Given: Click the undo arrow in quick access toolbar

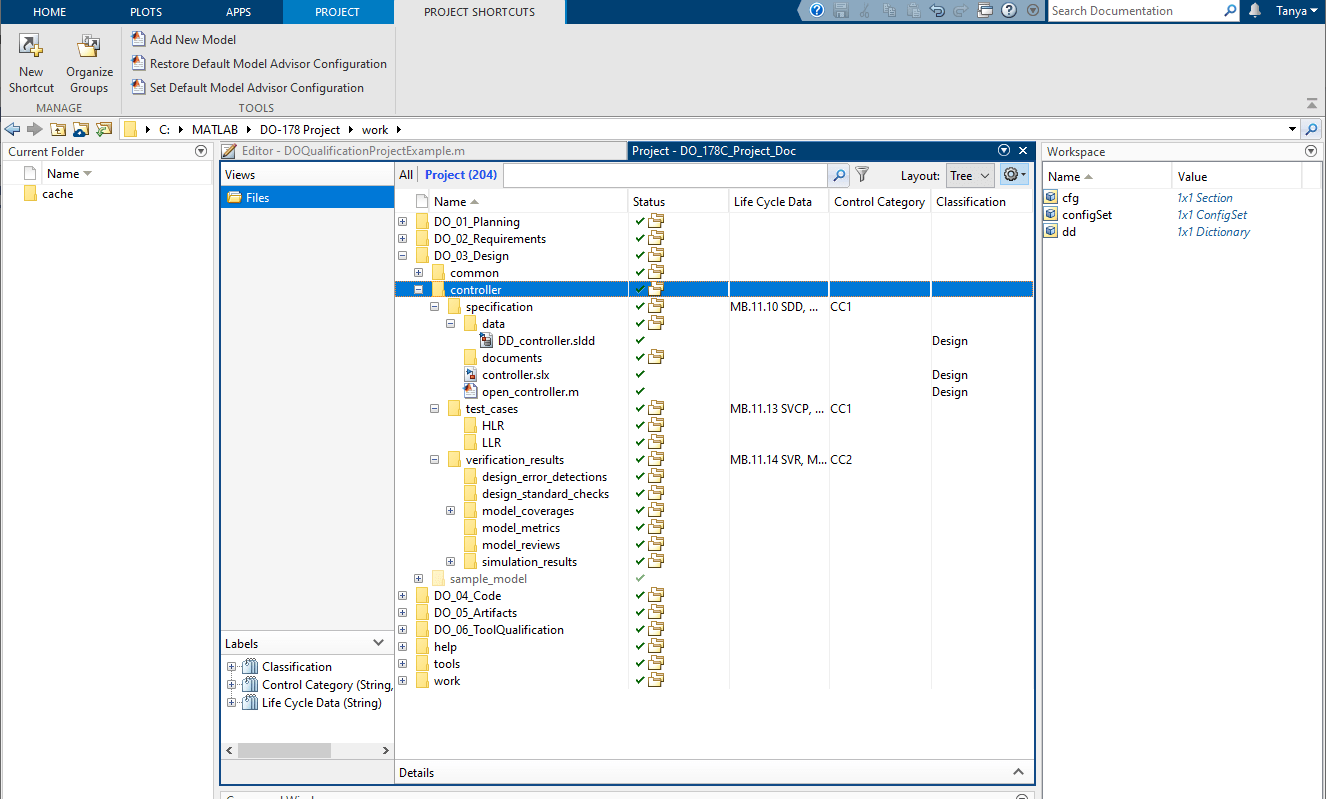Looking at the screenshot, I should point(939,11).
